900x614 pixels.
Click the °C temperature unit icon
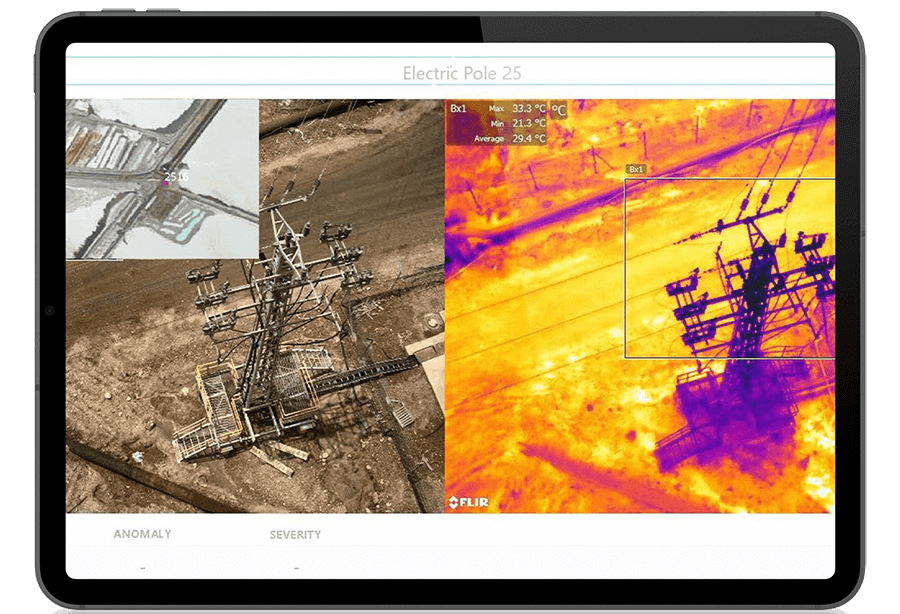(x=558, y=110)
